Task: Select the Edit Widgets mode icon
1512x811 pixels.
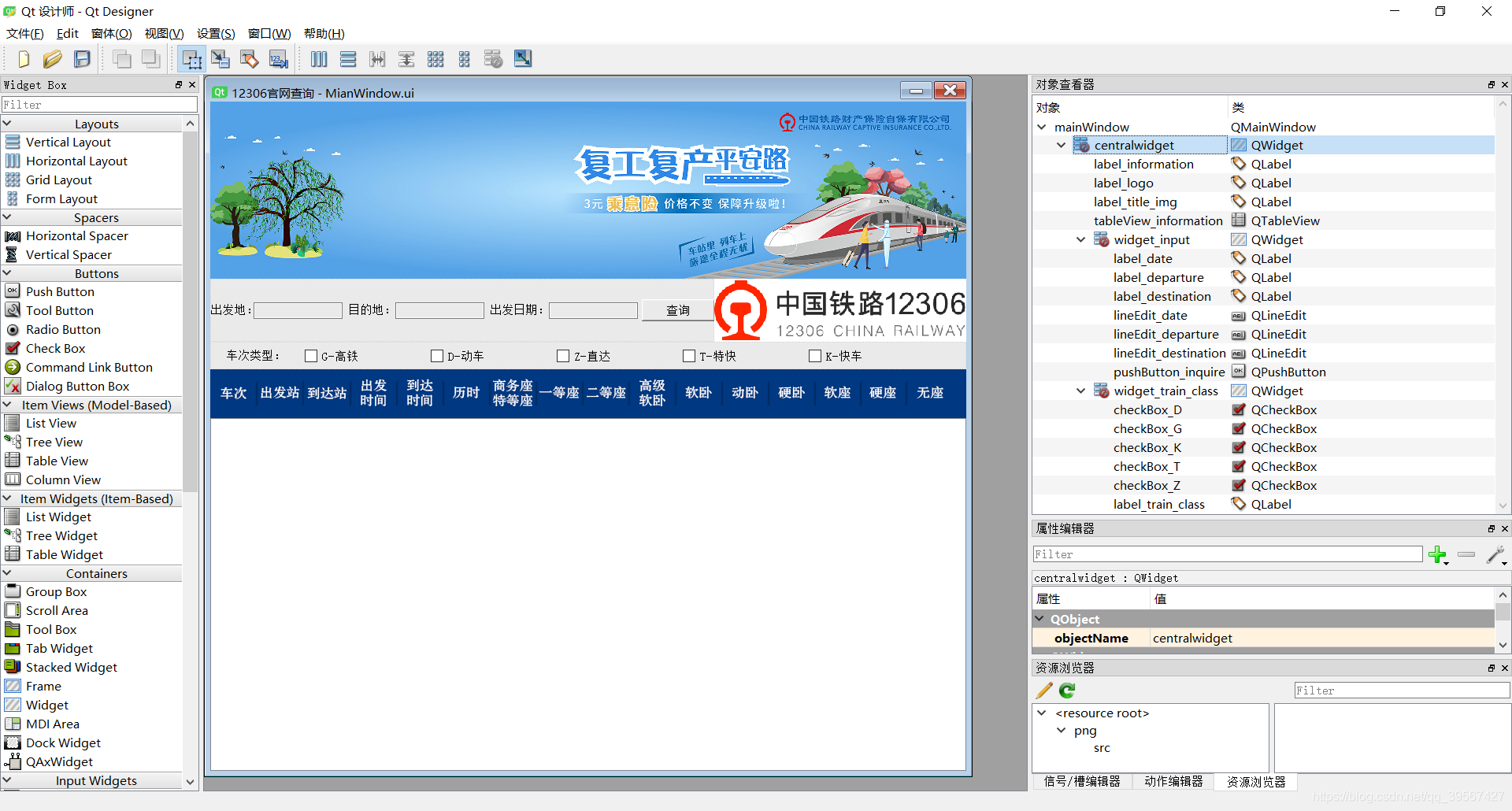Action: (x=191, y=59)
